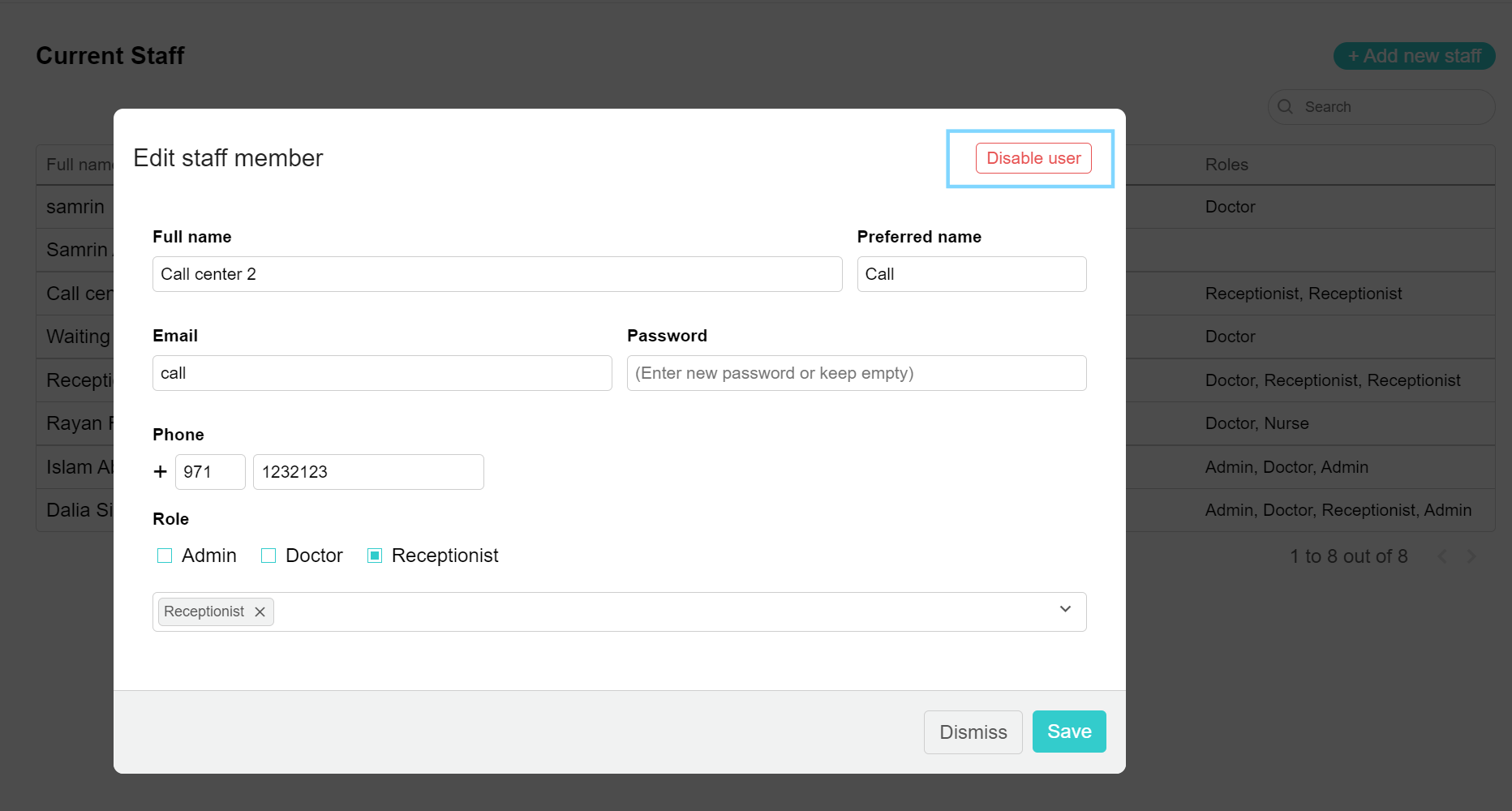Tick the Doctor role checkbox

tap(268, 556)
